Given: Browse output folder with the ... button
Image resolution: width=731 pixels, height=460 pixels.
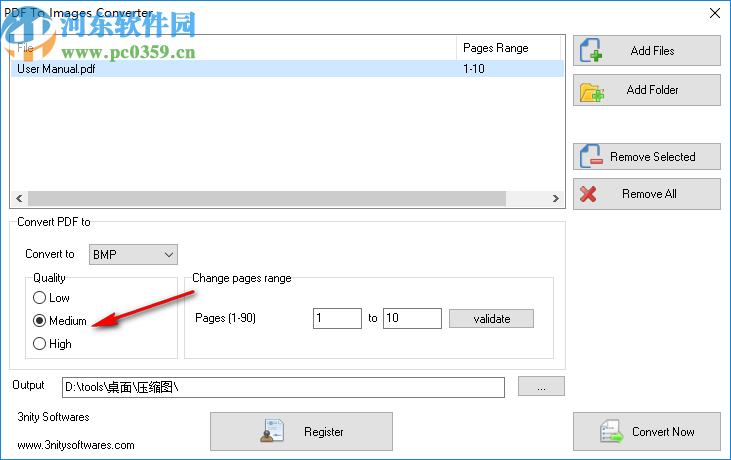Looking at the screenshot, I should click(x=541, y=386).
